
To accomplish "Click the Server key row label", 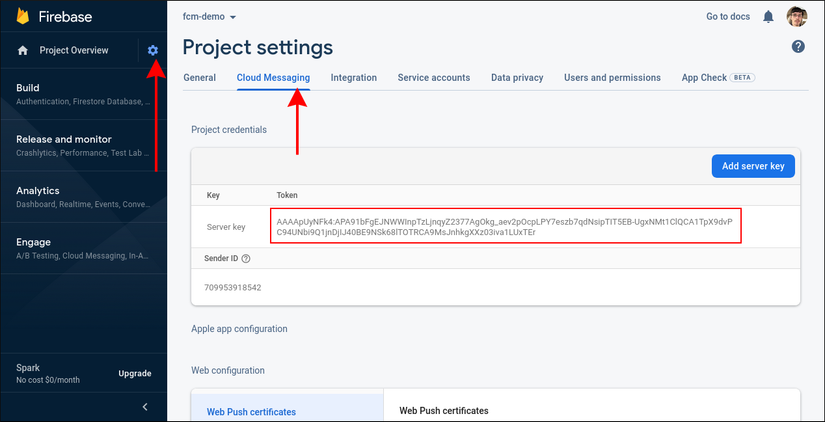I will click(x=226, y=227).
